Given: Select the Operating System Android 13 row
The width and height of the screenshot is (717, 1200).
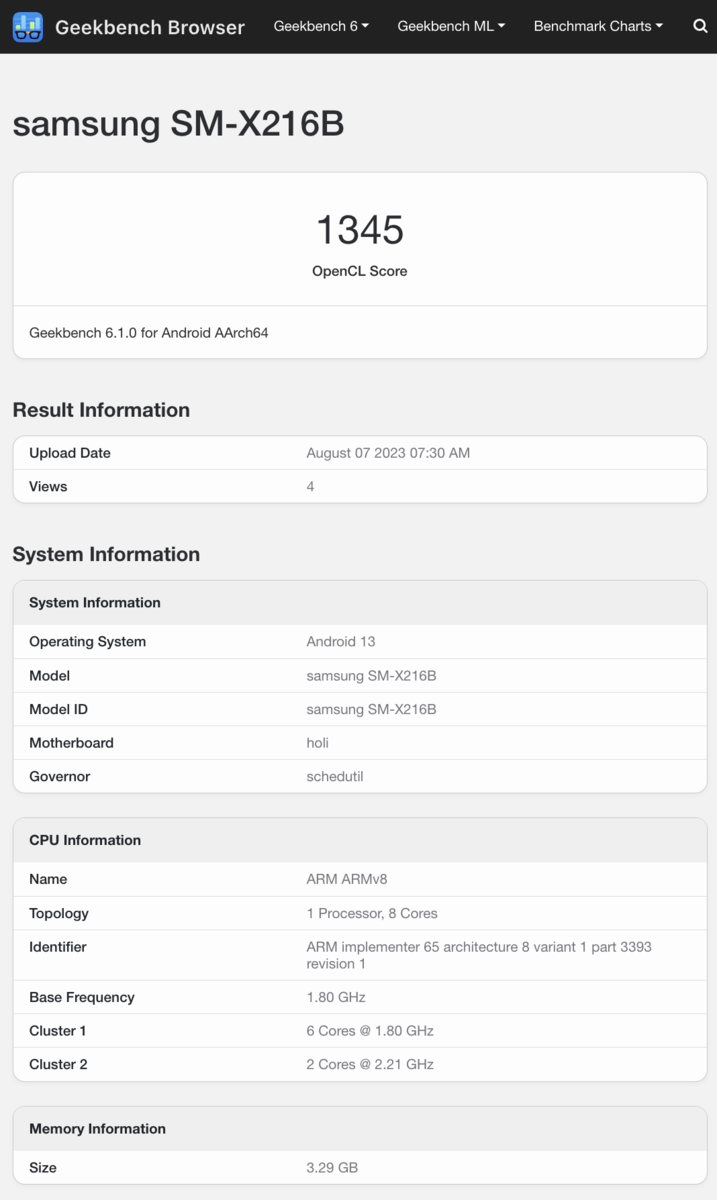Looking at the screenshot, I should pyautogui.click(x=360, y=641).
